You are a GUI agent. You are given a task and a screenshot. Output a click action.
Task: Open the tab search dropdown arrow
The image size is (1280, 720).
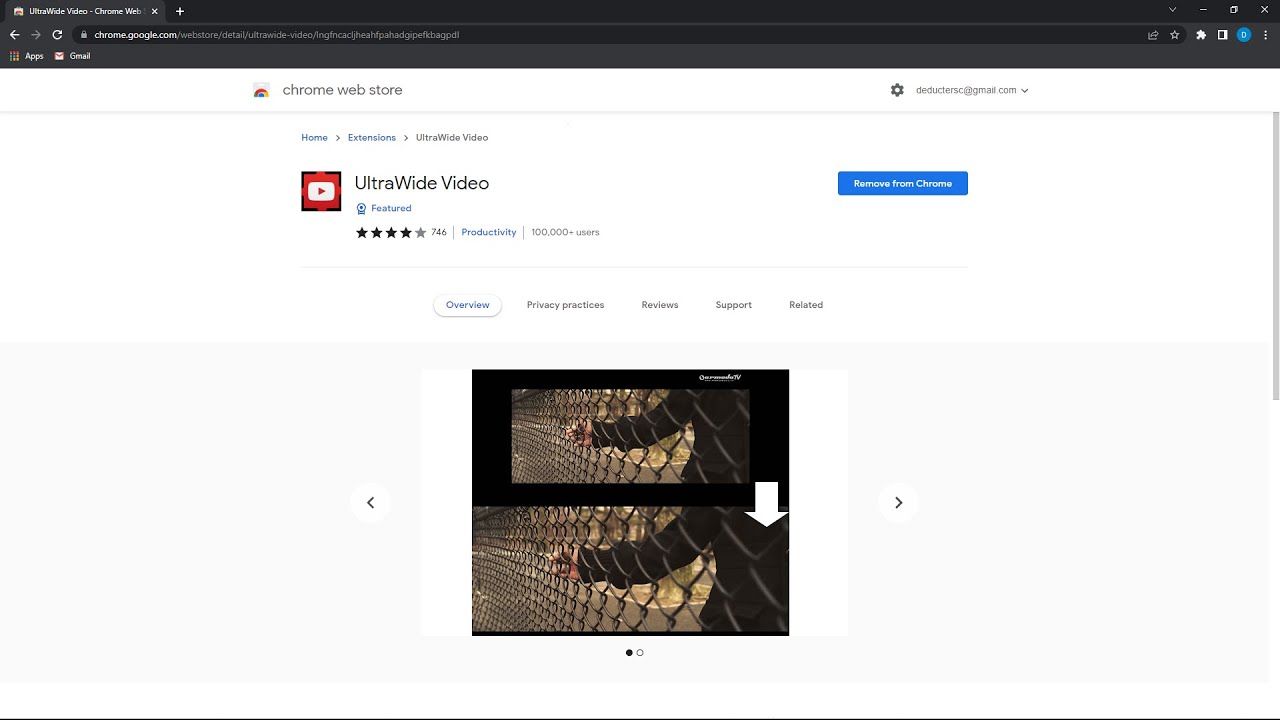point(1172,10)
